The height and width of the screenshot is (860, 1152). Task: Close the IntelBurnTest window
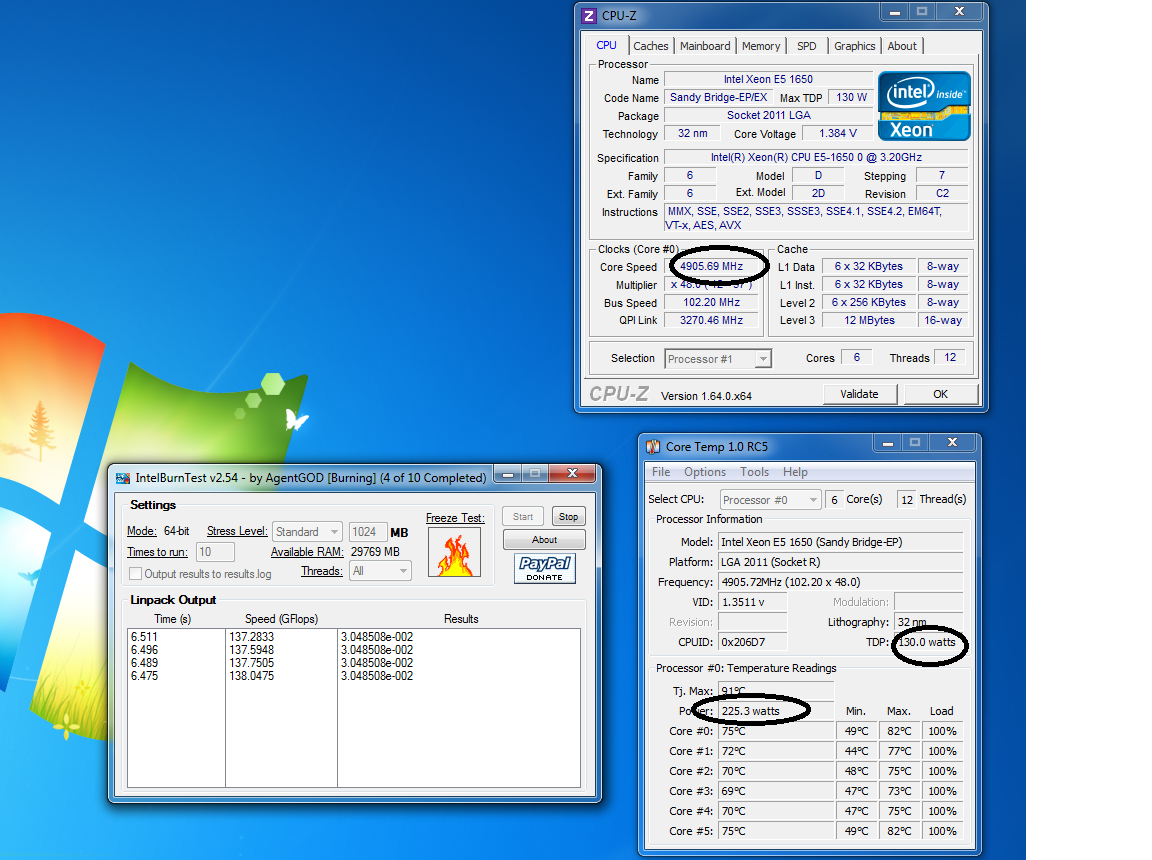[572, 474]
